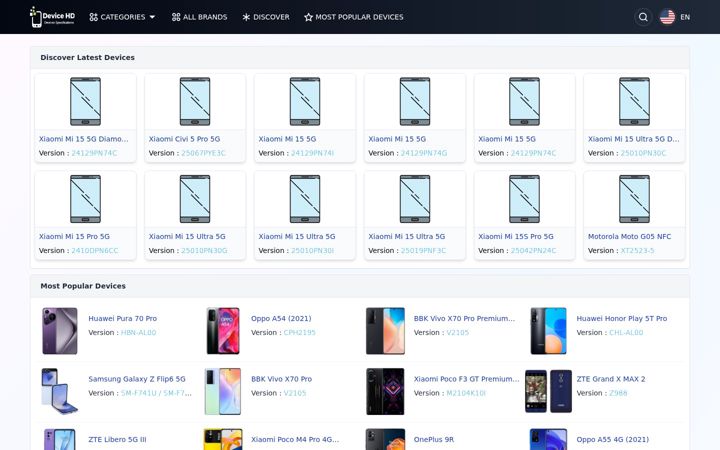Open Xiaomi Mi 15 Pro 5G link
This screenshot has width=720, height=450.
[x=74, y=236]
